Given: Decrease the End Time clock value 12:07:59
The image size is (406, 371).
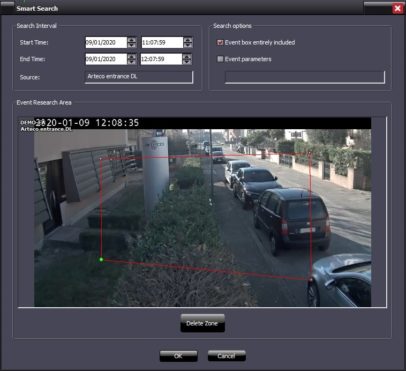Looking at the screenshot, I should (x=187, y=62).
